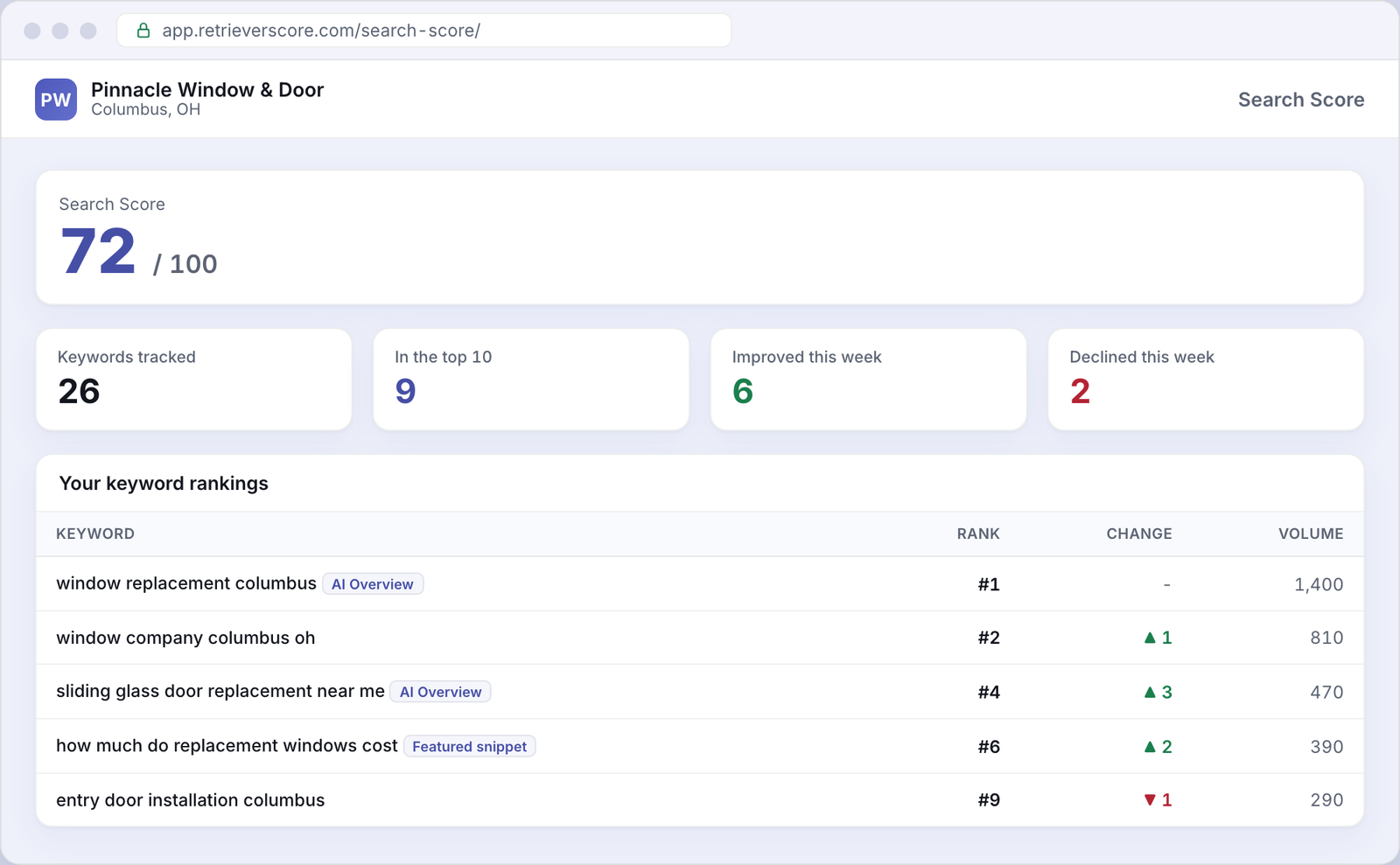Click the URL address bar field

coord(424,31)
